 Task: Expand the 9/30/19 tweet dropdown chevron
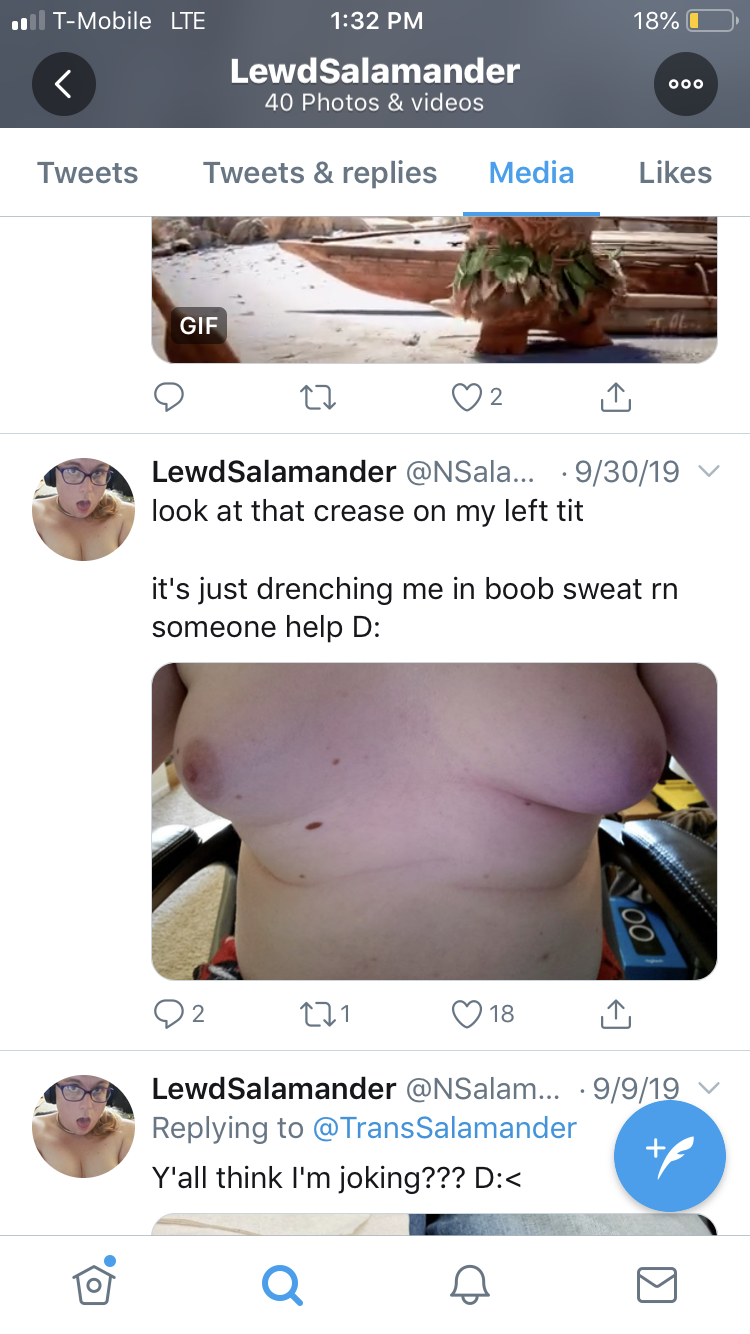708,471
